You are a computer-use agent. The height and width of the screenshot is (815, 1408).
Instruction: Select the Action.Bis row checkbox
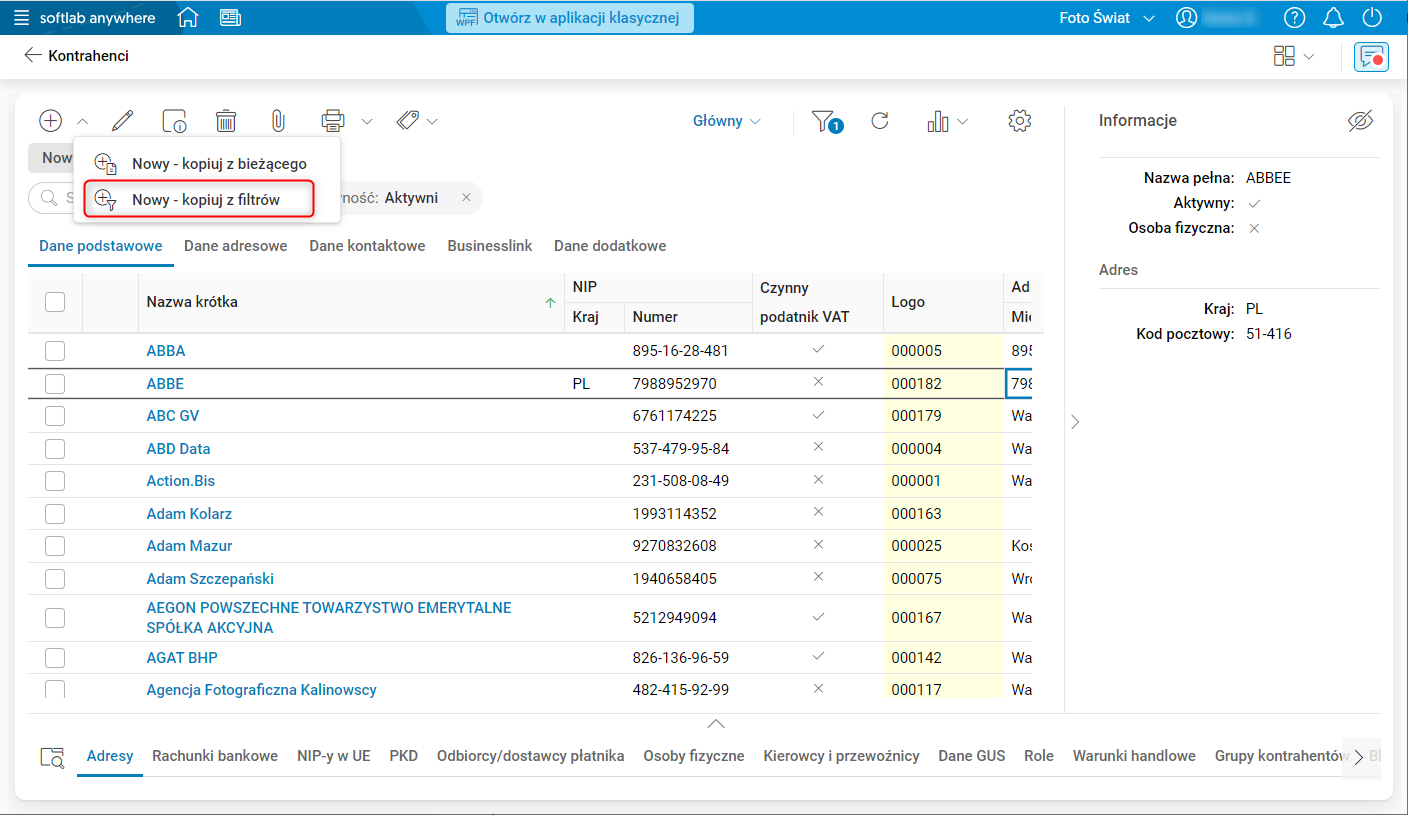[x=55, y=481]
